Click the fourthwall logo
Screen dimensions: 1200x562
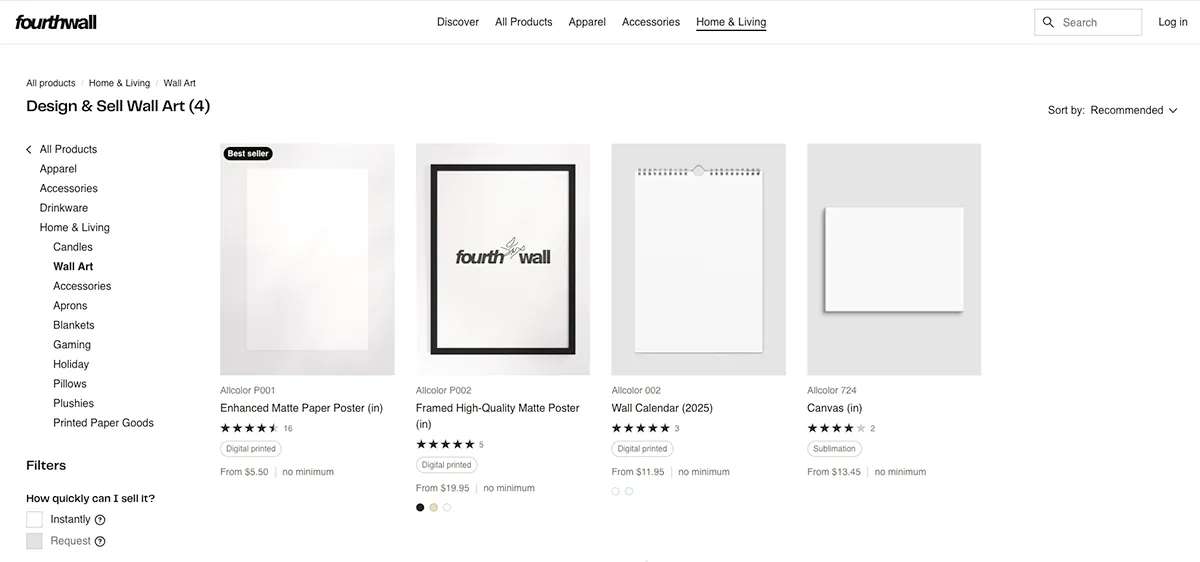click(x=56, y=22)
